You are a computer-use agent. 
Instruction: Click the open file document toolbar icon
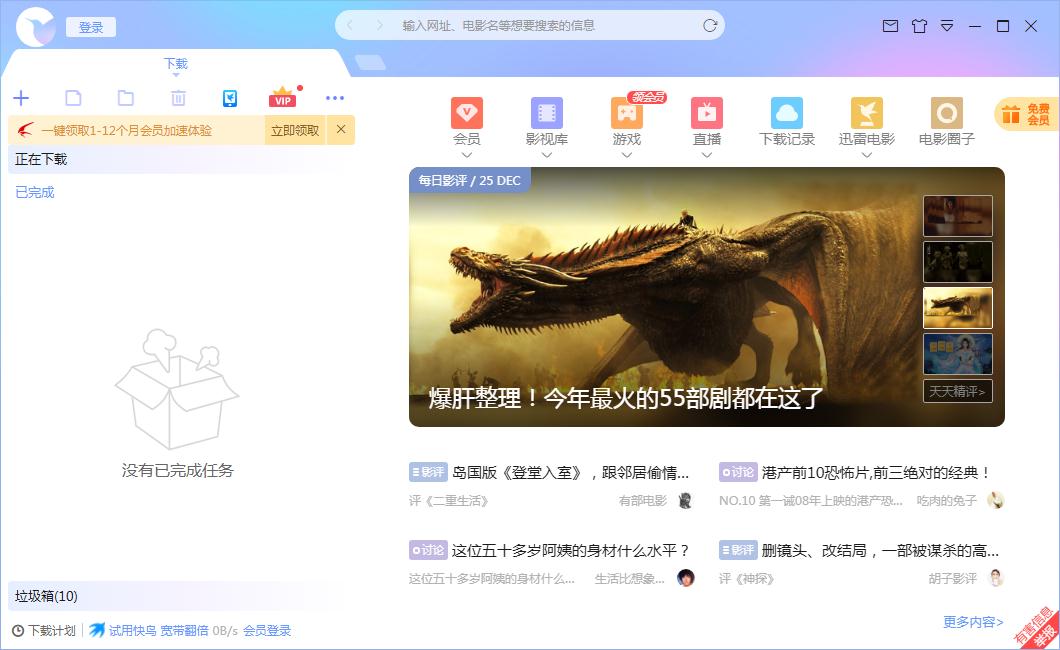click(73, 98)
